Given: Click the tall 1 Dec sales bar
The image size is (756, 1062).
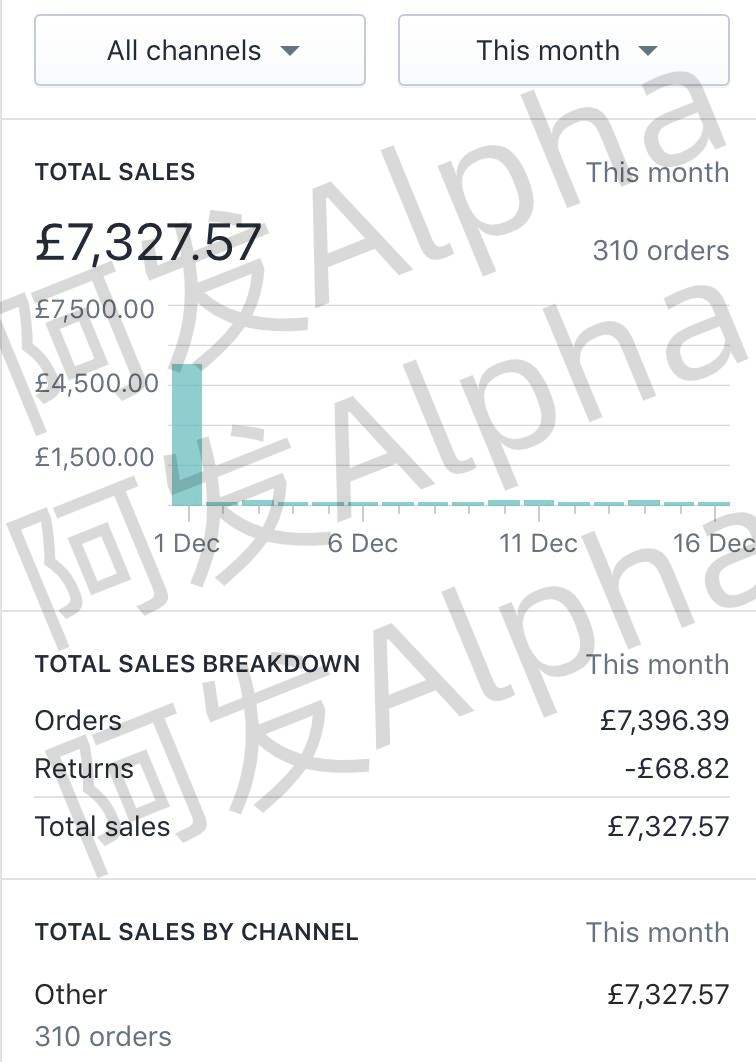Looking at the screenshot, I should pyautogui.click(x=187, y=435).
